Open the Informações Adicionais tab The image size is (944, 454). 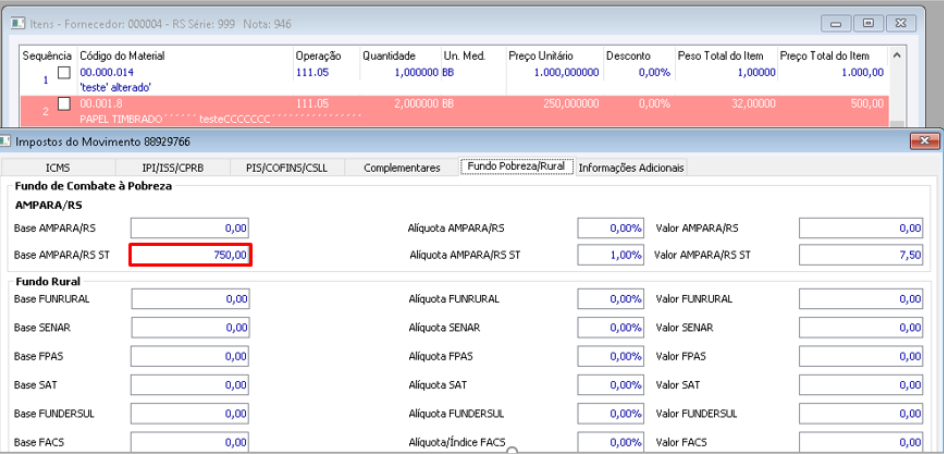[x=631, y=167]
